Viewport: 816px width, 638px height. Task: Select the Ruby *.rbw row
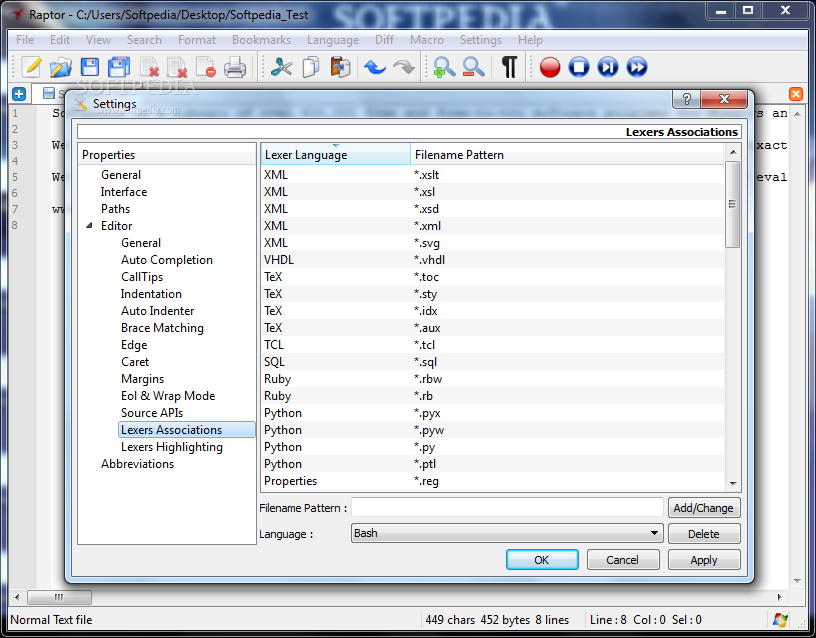(492, 379)
